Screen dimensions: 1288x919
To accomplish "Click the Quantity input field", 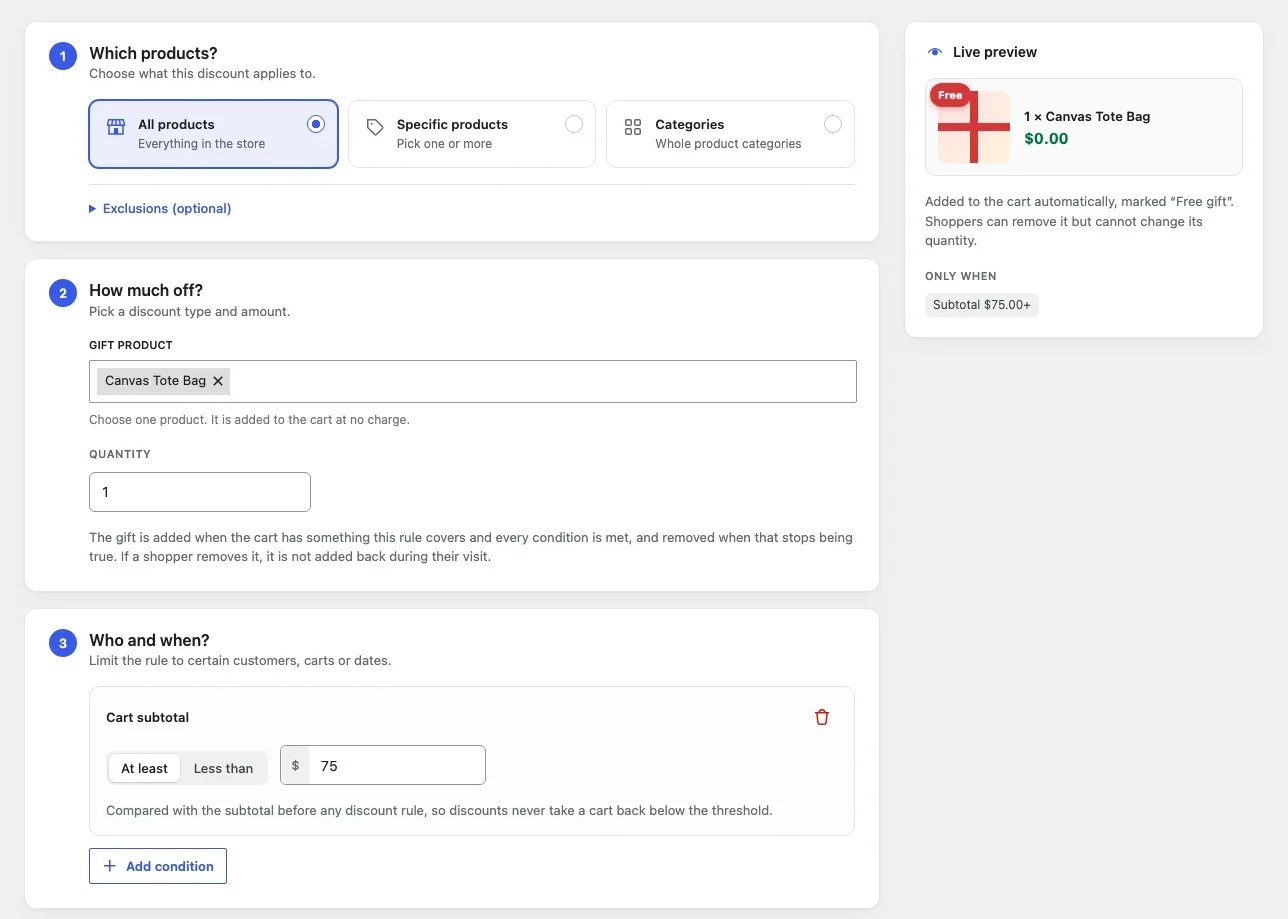I will coord(200,492).
